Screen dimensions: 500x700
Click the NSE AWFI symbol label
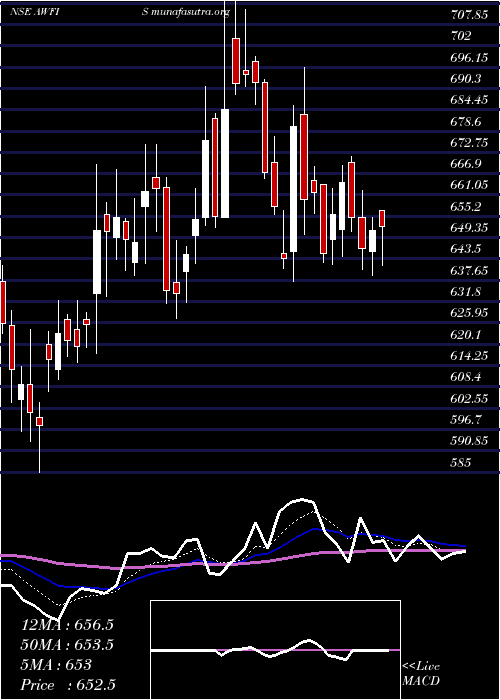point(35,12)
